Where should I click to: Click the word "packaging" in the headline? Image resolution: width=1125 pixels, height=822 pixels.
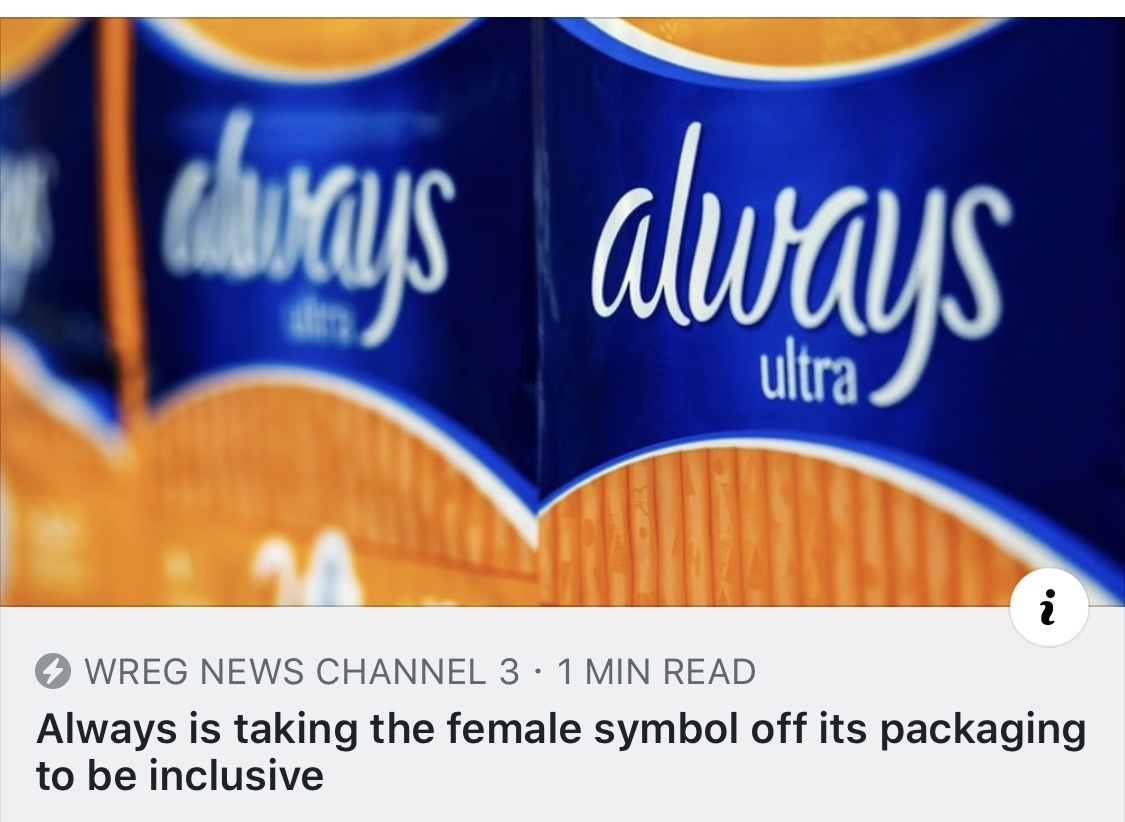983,730
